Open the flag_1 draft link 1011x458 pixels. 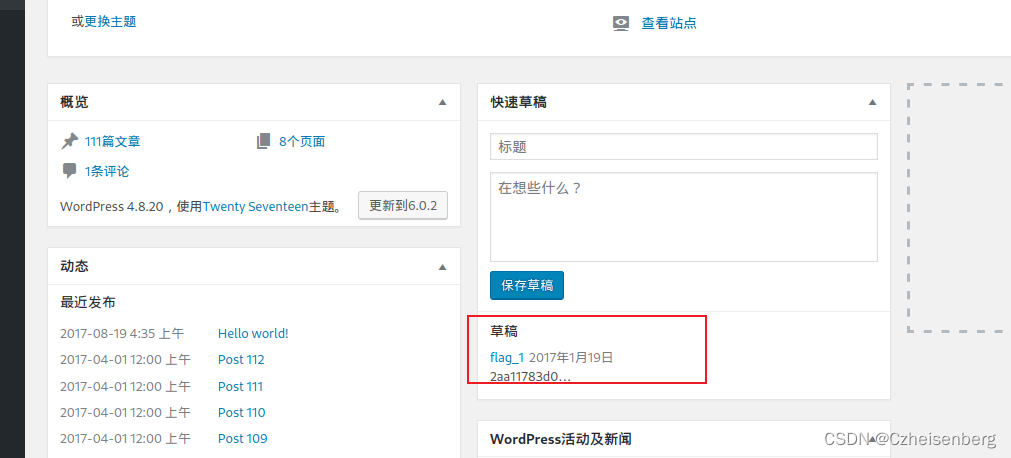coord(507,358)
